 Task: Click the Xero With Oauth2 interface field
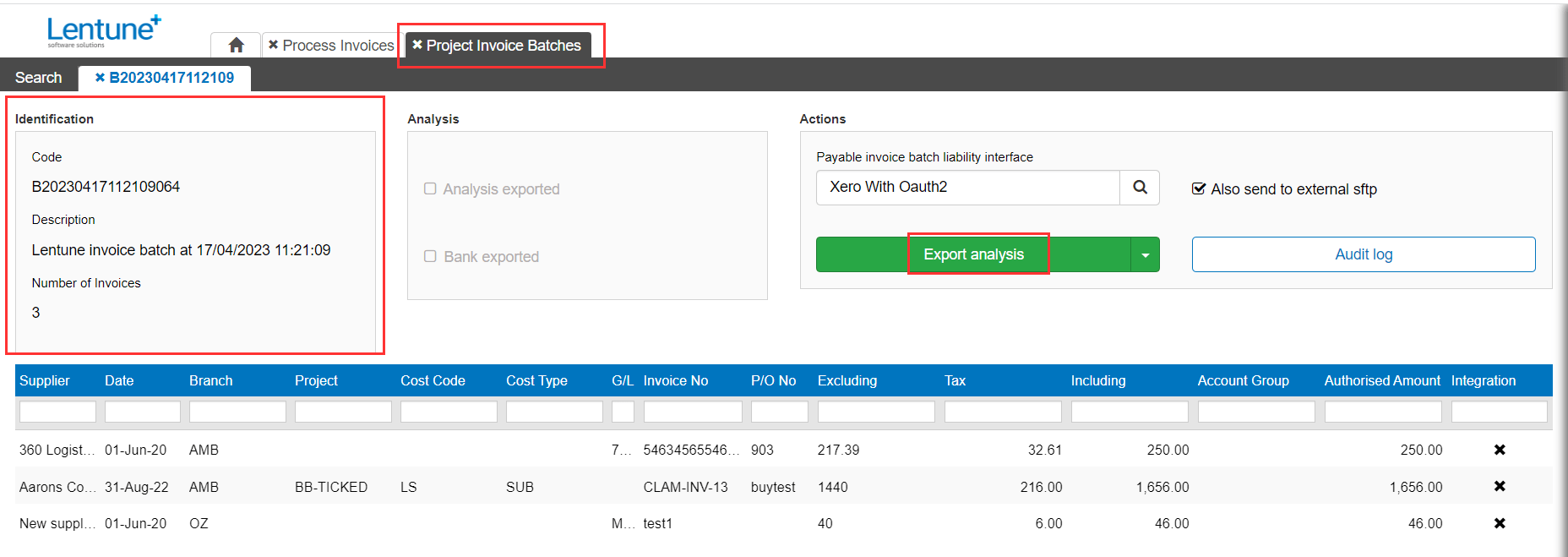[968, 188]
